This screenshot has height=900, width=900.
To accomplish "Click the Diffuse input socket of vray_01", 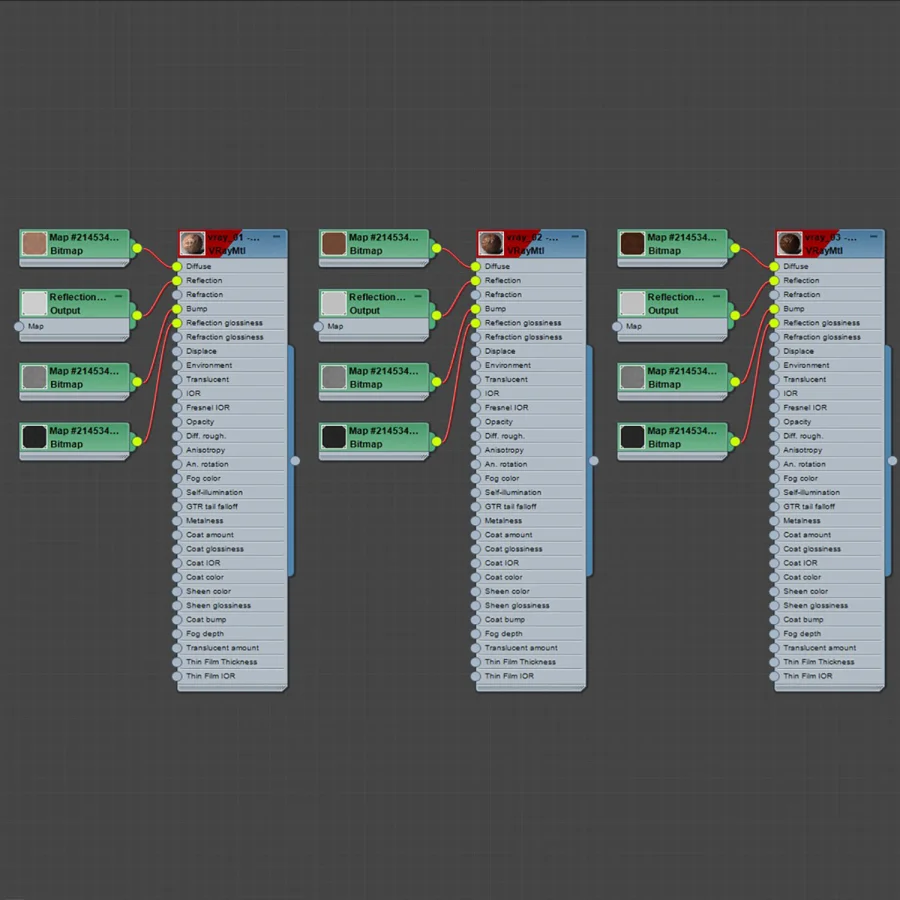I will pos(177,266).
